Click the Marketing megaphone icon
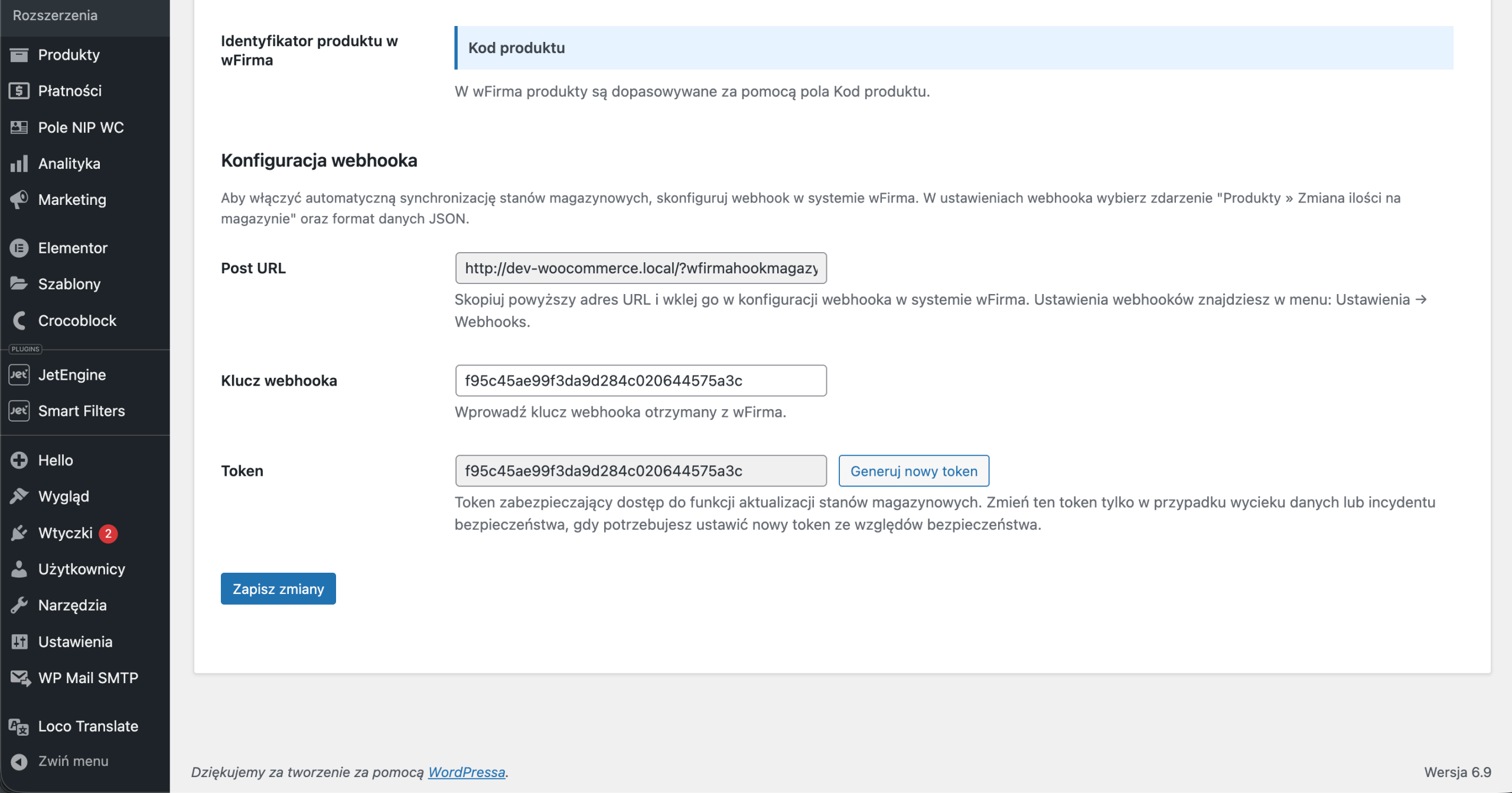The image size is (1512, 793). click(19, 200)
